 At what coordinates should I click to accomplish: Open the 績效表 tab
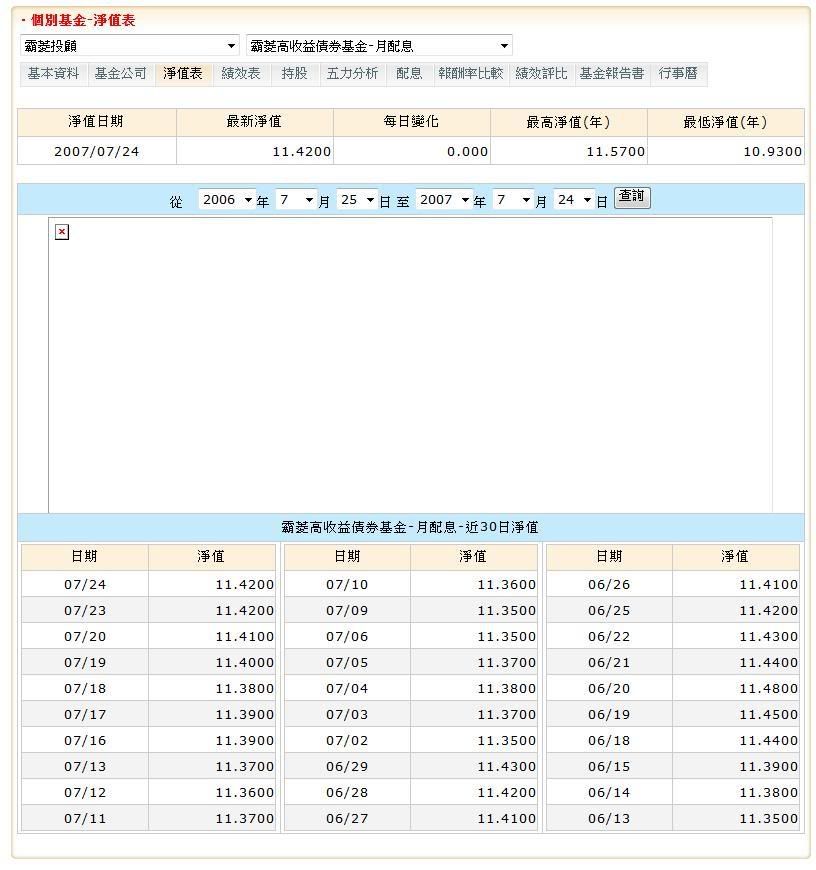pos(241,74)
